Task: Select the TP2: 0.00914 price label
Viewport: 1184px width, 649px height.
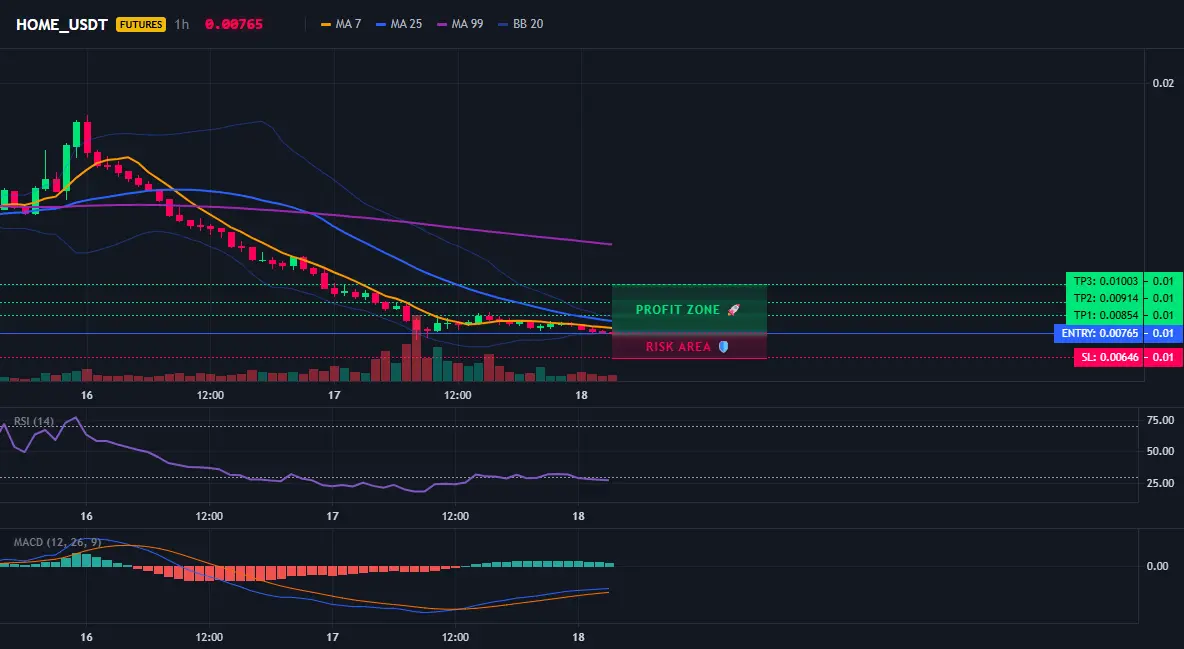Action: tap(1105, 298)
